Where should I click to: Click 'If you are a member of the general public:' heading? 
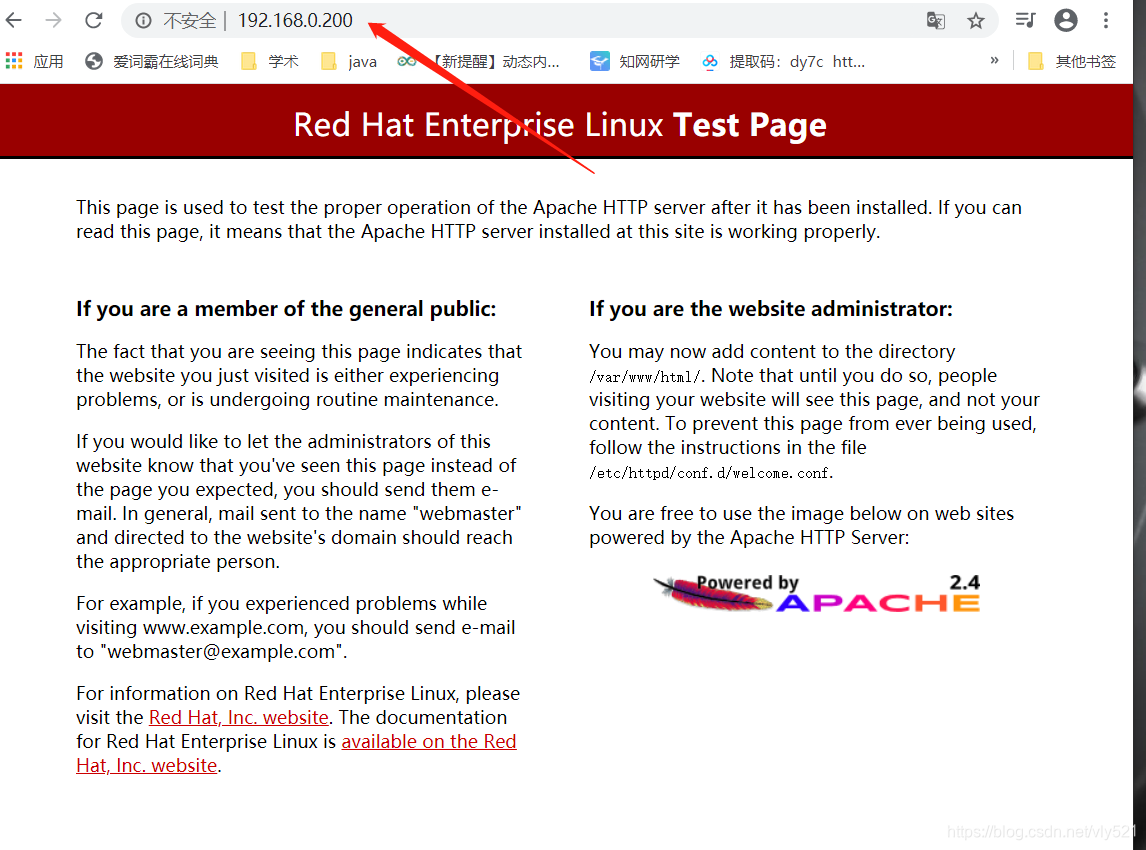pos(286,309)
